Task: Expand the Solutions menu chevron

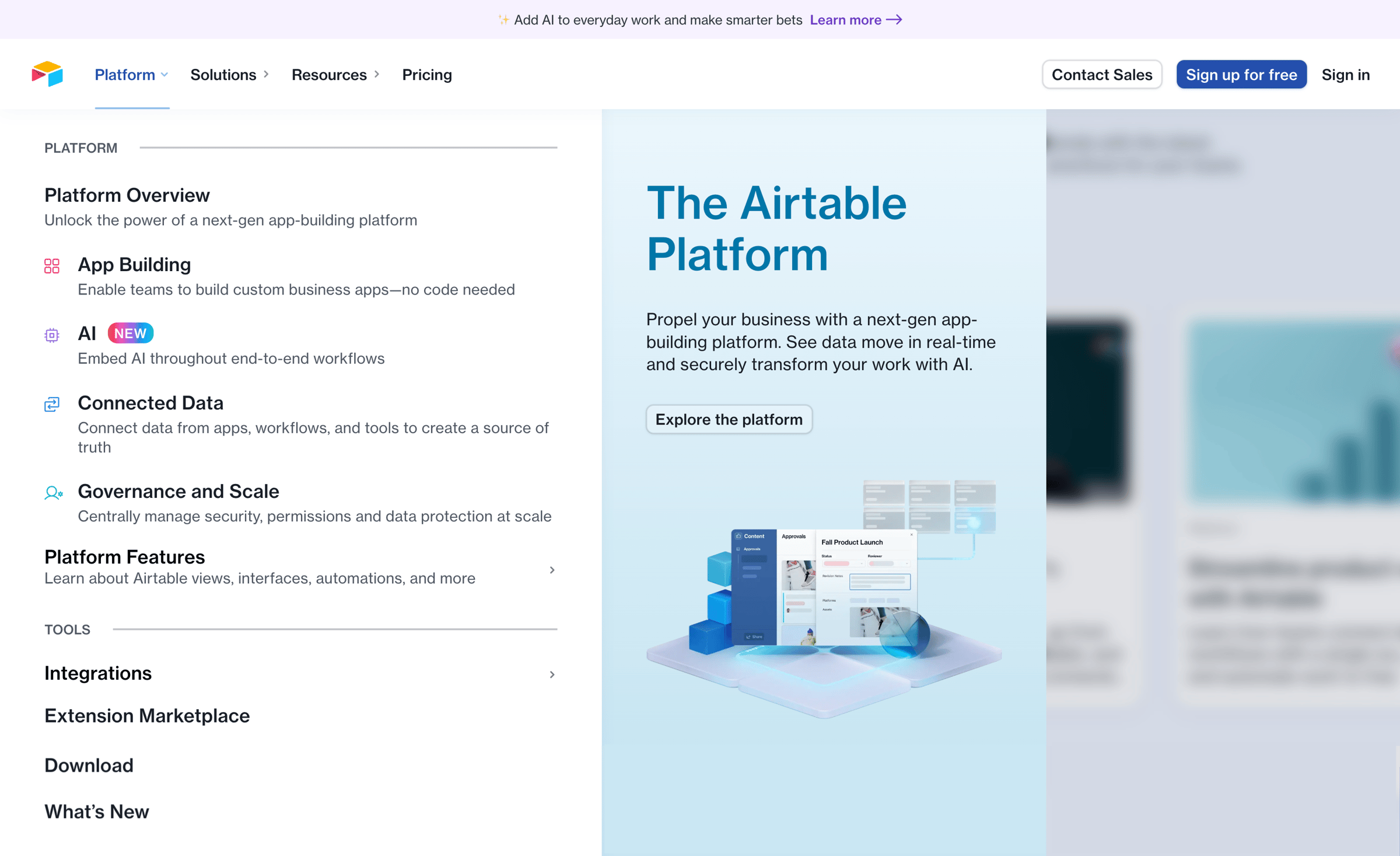Action: [266, 75]
